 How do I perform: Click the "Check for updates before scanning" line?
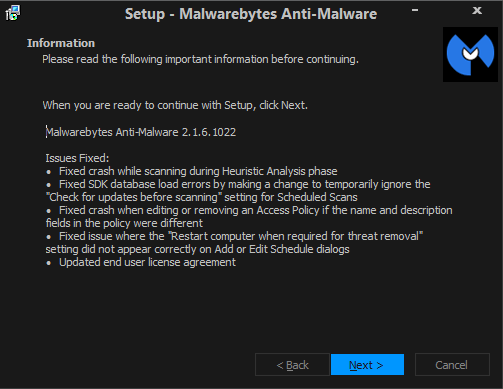(x=201, y=197)
